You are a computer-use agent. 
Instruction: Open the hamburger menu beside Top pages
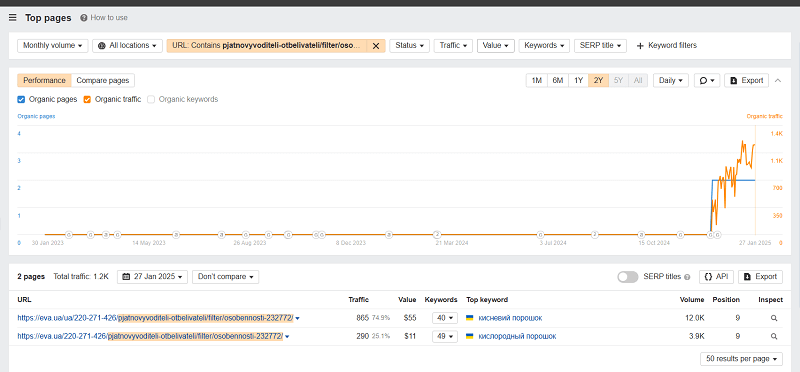(13, 18)
